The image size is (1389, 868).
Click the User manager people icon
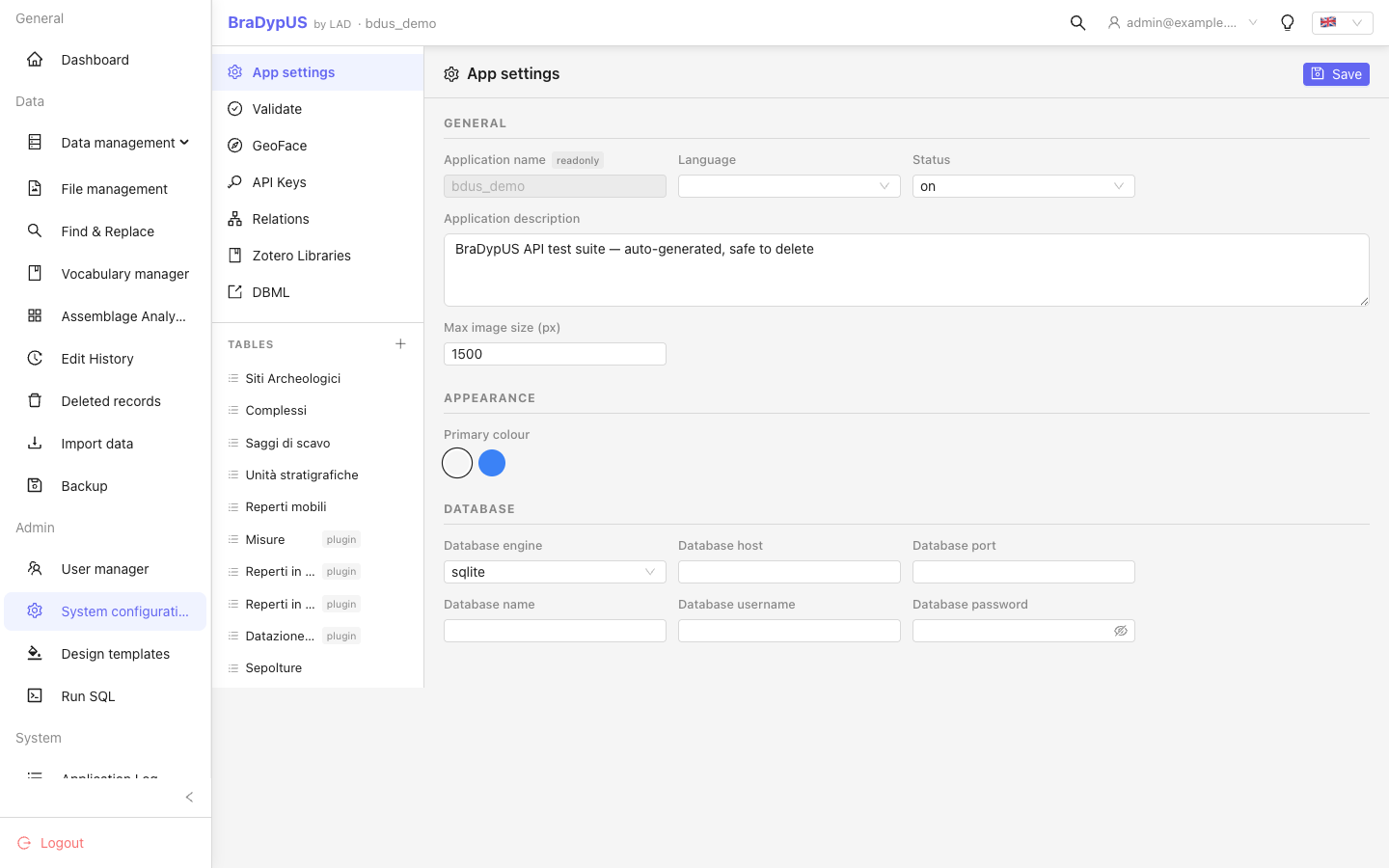click(x=35, y=569)
